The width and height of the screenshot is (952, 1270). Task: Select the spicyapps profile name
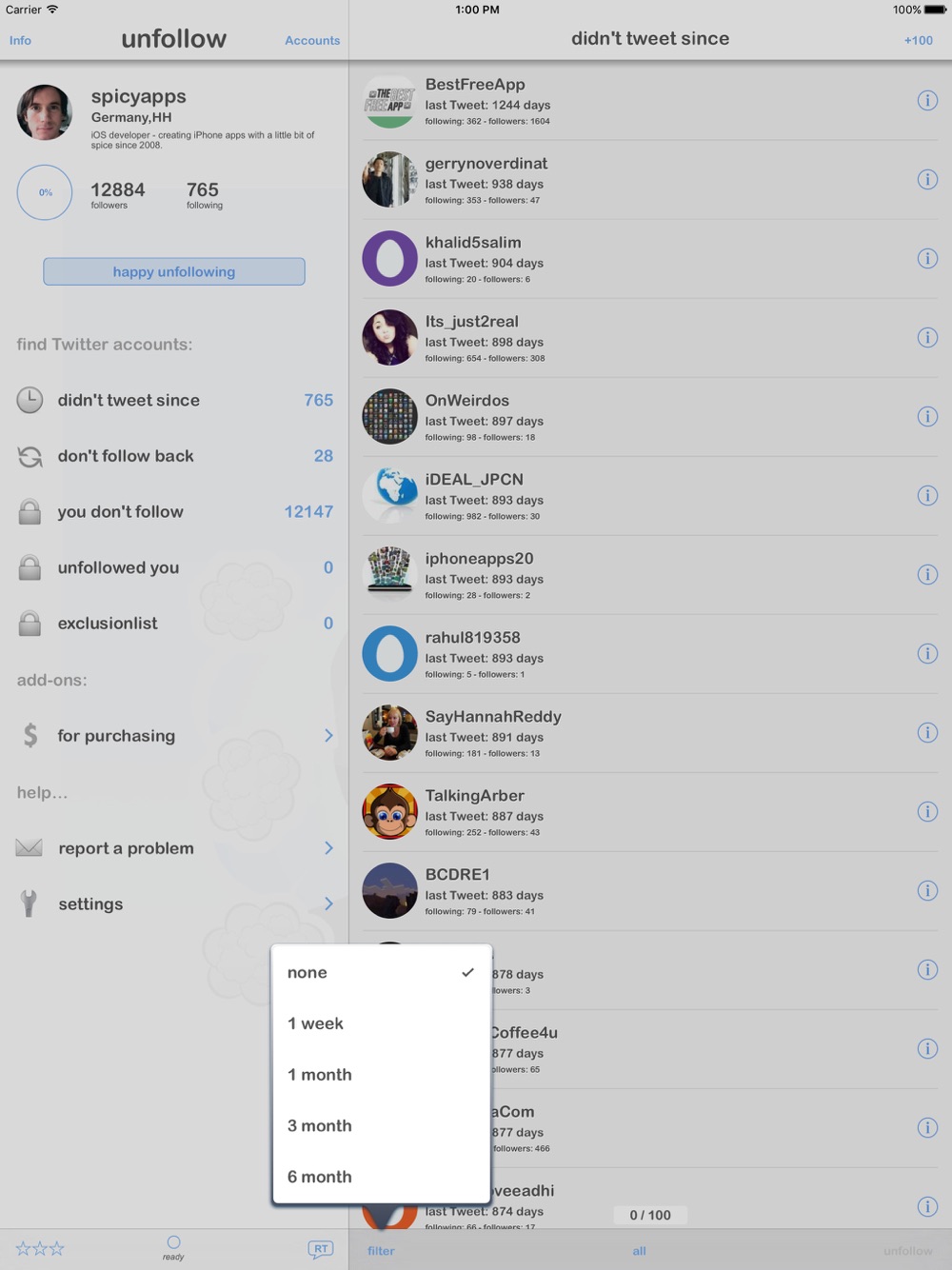139,96
